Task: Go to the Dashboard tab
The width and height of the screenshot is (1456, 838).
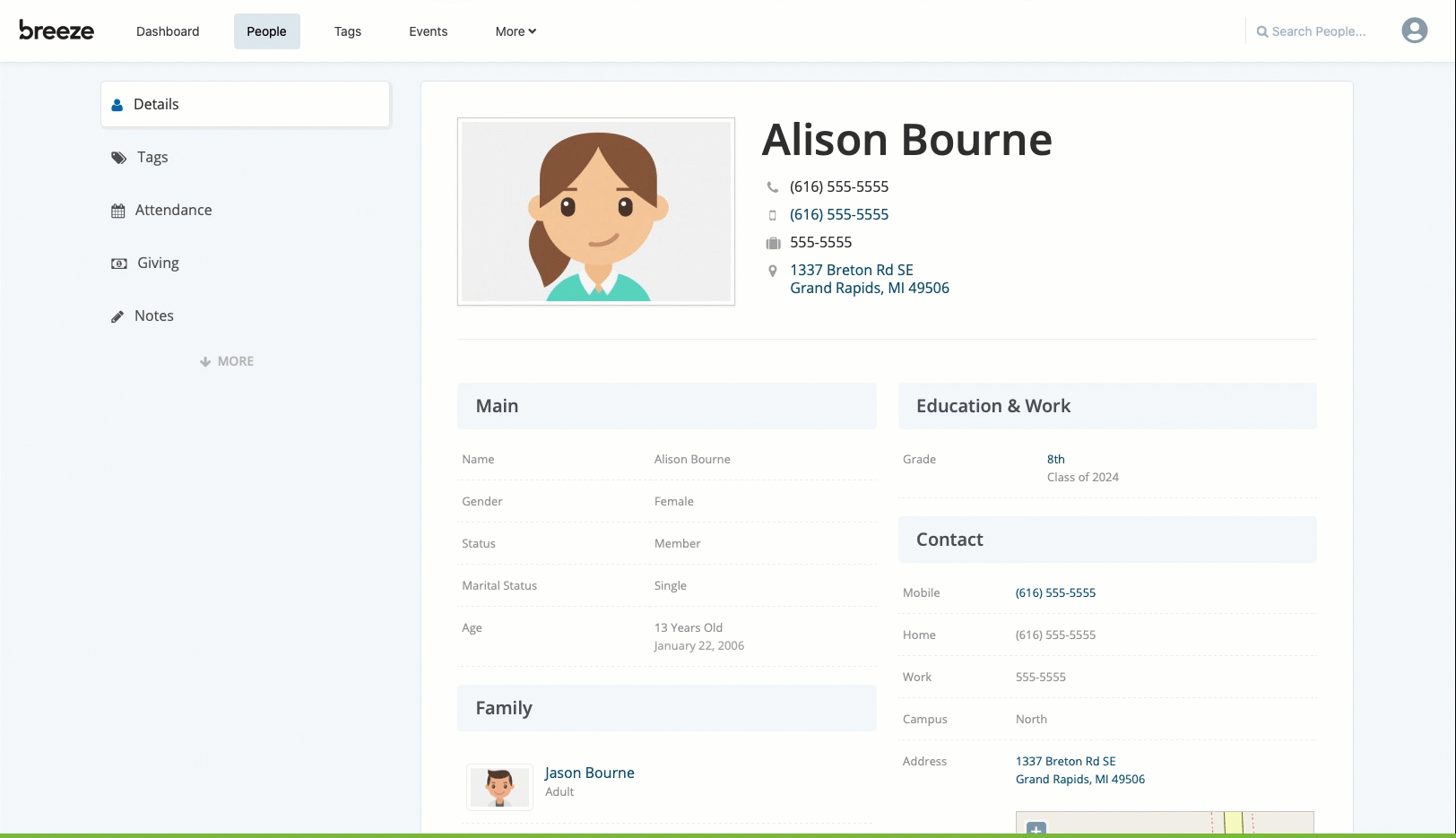Action: pyautogui.click(x=168, y=31)
